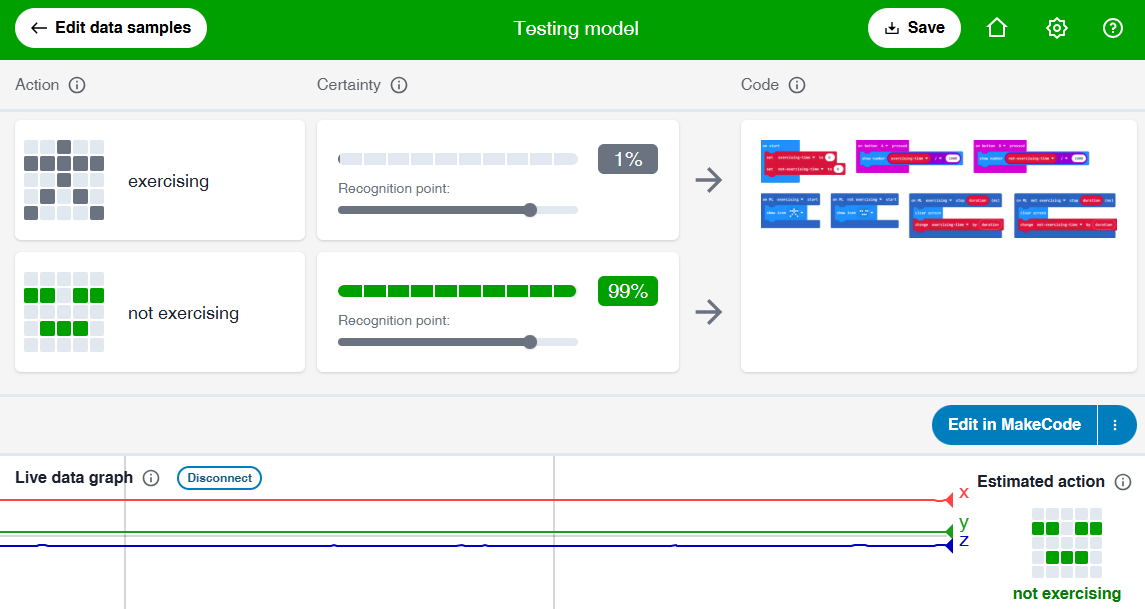Show info for Live data graph
The height and width of the screenshot is (609, 1145).
[x=151, y=478]
